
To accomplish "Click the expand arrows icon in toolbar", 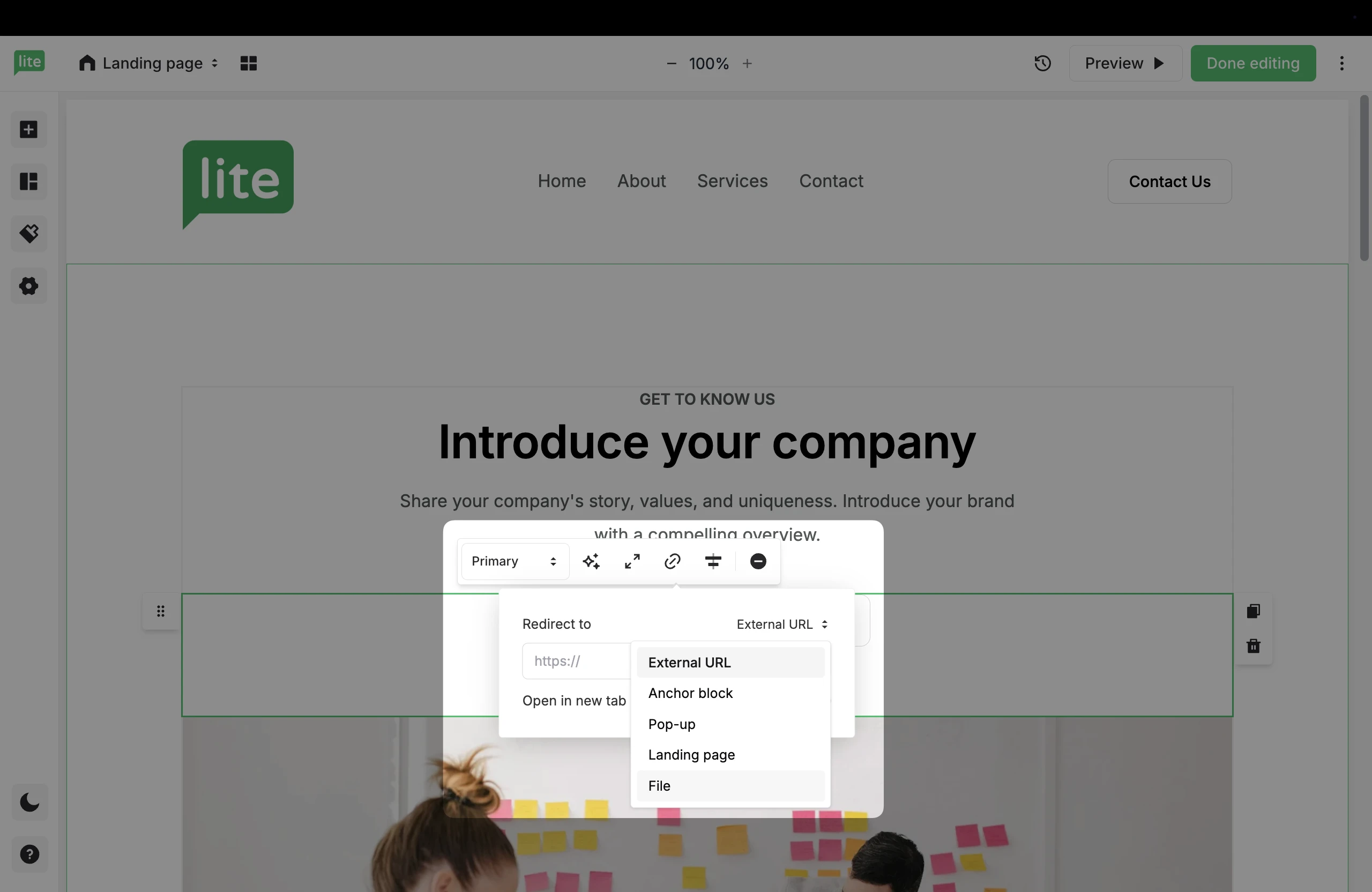I will tap(632, 561).
